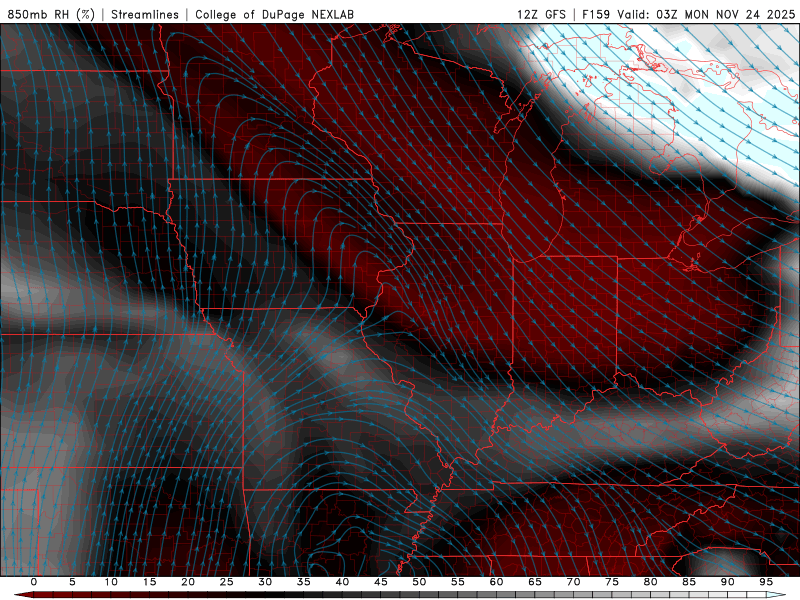Screen dimensions: 800x600
Task: Click the 5 value on the color scale
Action: click(72, 582)
